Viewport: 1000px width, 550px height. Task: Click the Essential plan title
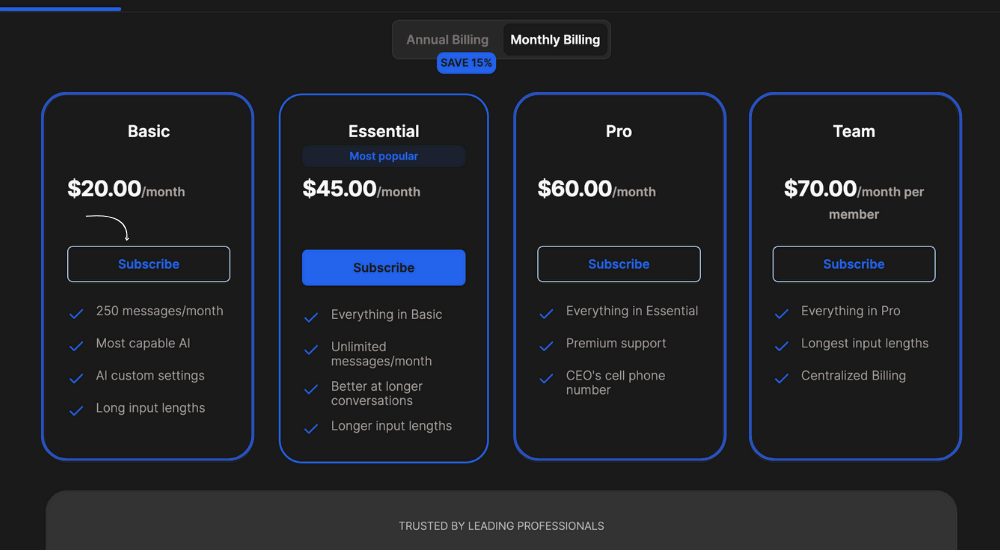click(x=384, y=131)
